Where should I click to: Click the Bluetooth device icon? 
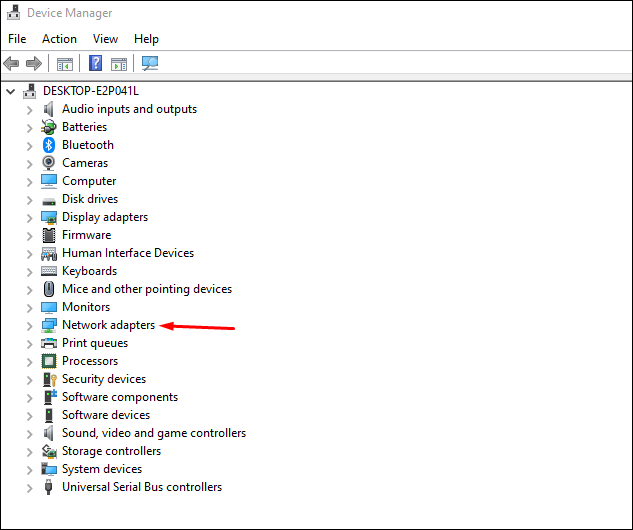click(x=49, y=145)
